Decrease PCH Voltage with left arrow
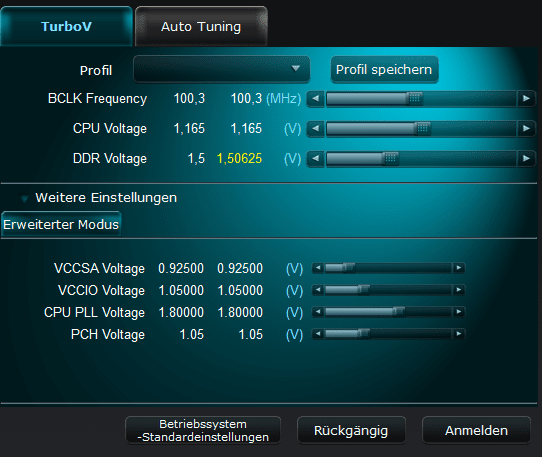Screen dimensions: 542x457 (318, 334)
